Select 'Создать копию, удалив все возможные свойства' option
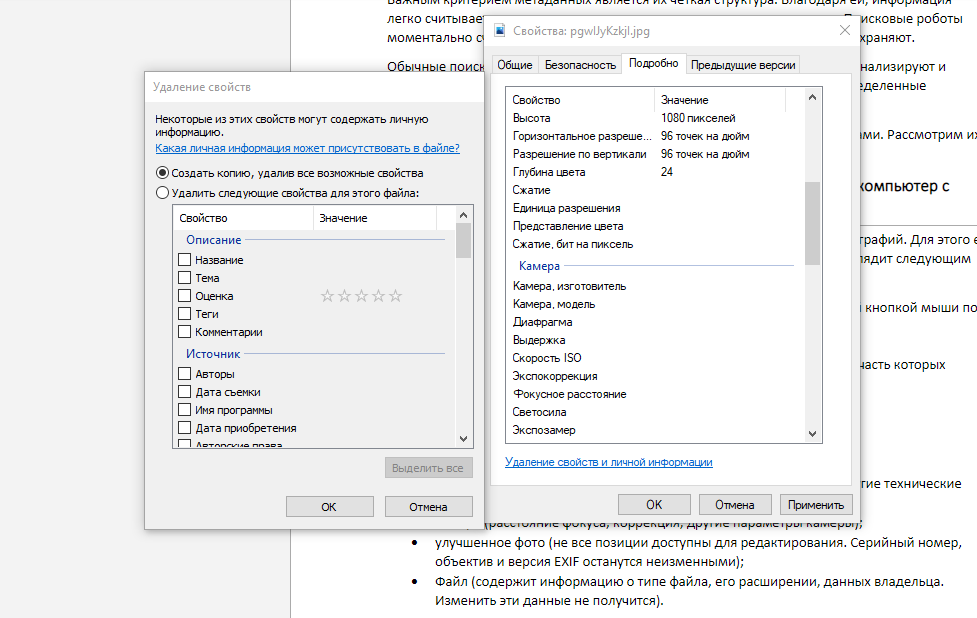The width and height of the screenshot is (977, 618). click(163, 173)
